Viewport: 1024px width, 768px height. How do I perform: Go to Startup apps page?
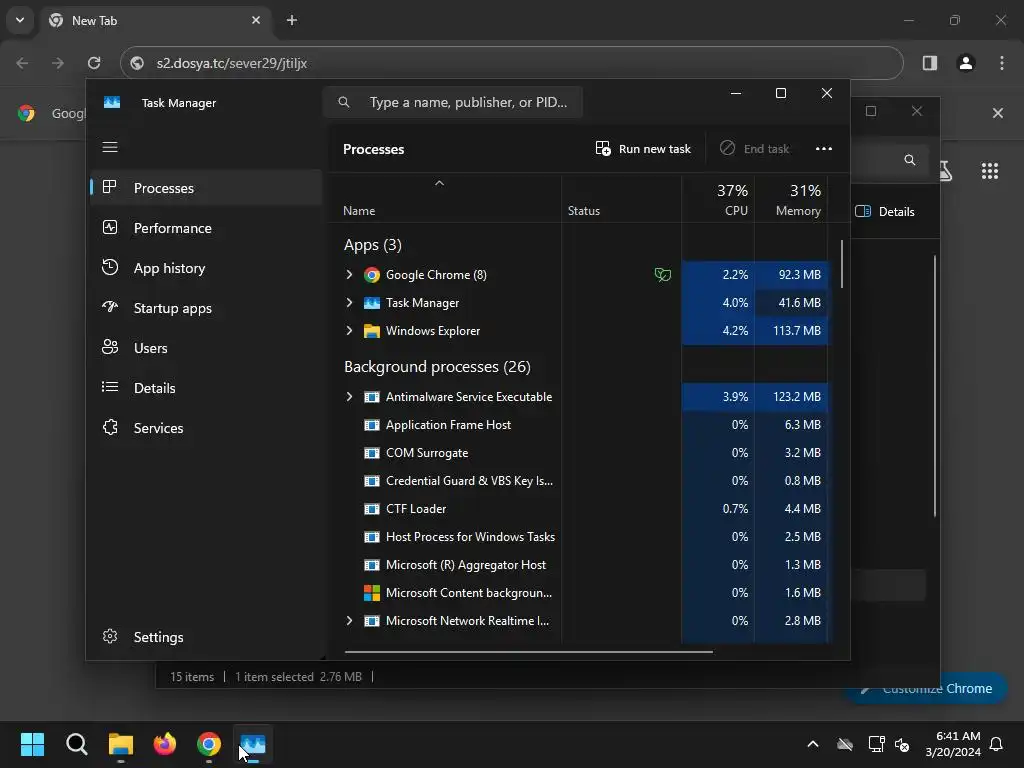click(x=206, y=308)
